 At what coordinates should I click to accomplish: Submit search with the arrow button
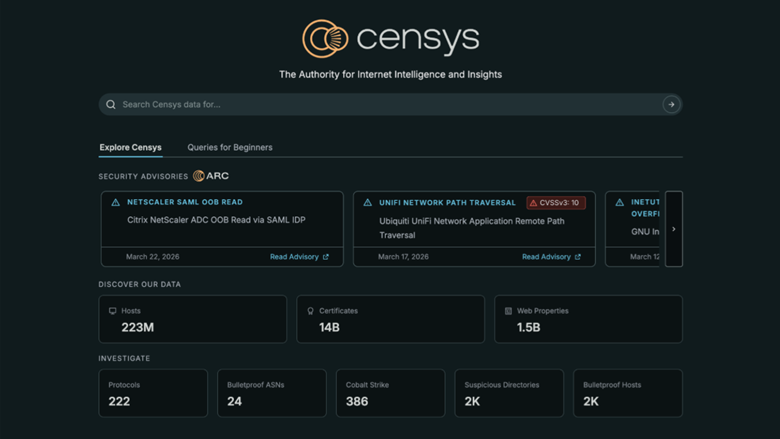pyautogui.click(x=671, y=104)
